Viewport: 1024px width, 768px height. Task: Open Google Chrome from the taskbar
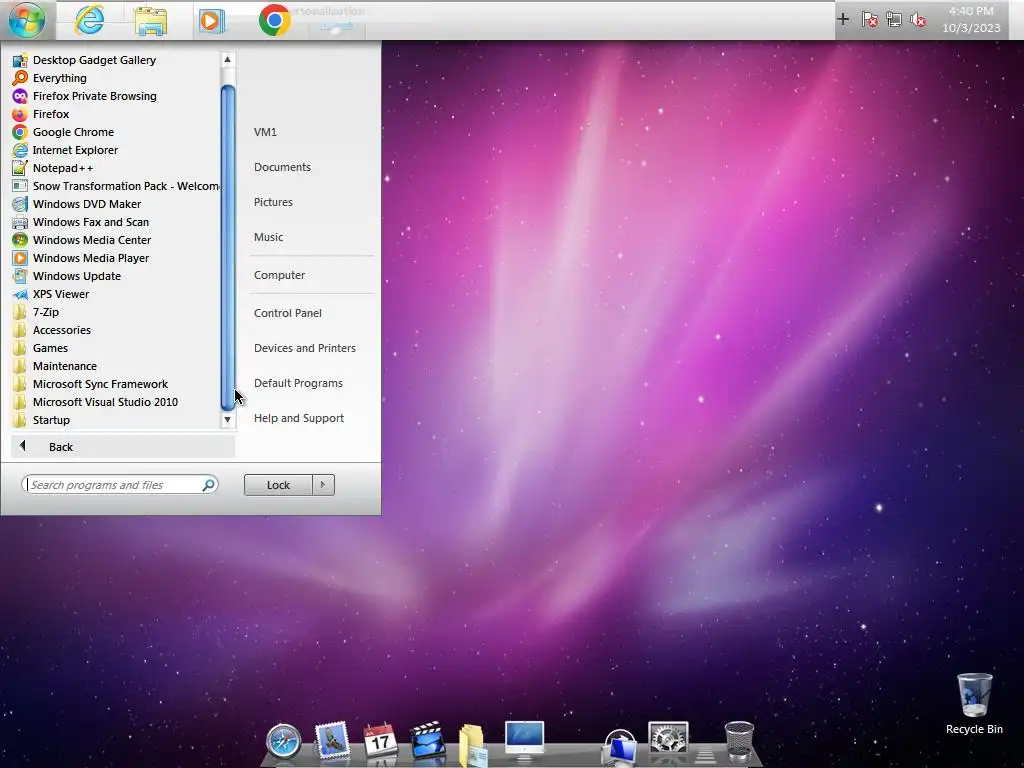coord(274,20)
